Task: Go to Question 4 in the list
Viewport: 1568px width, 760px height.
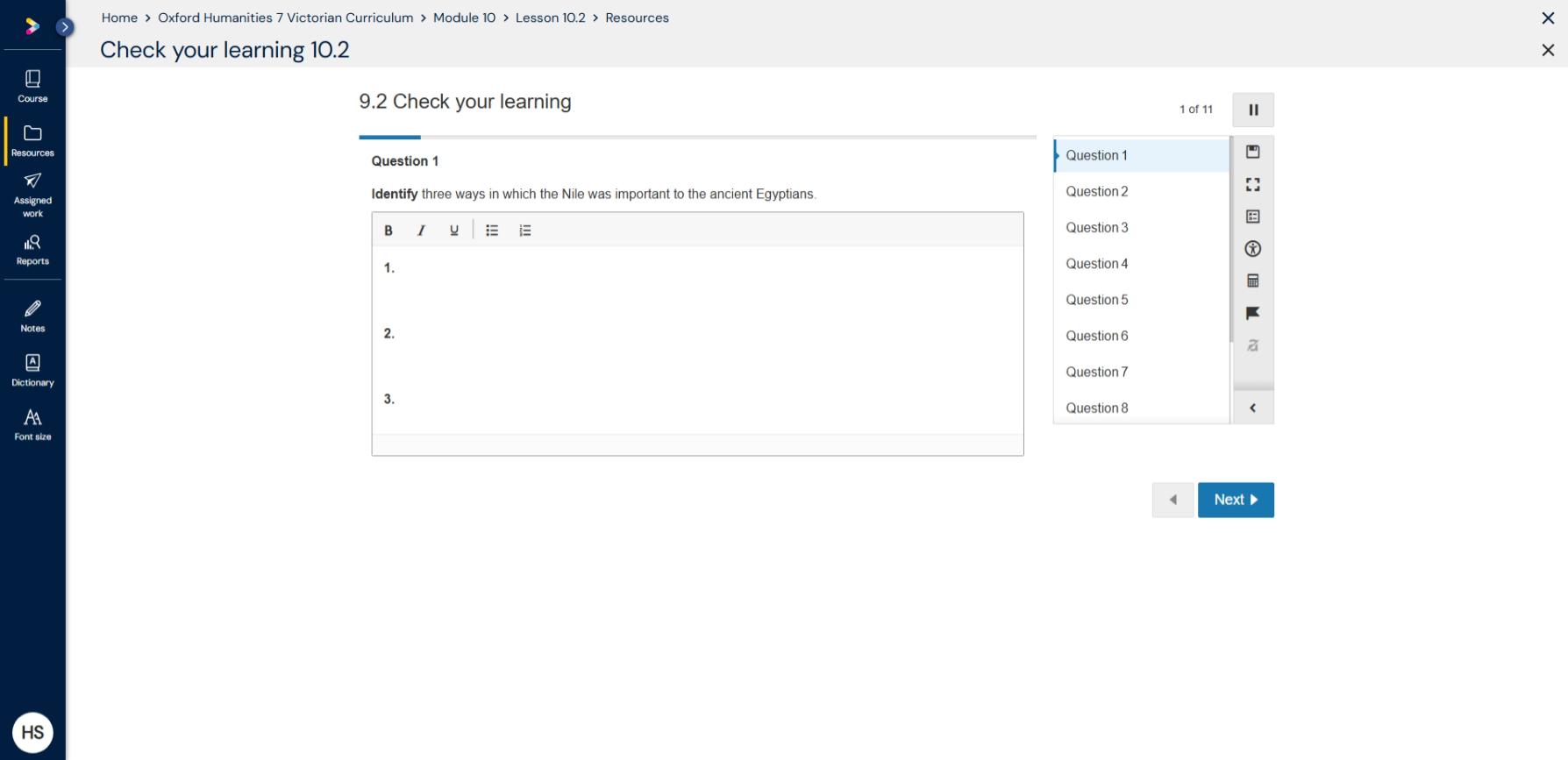Action: point(1141,263)
